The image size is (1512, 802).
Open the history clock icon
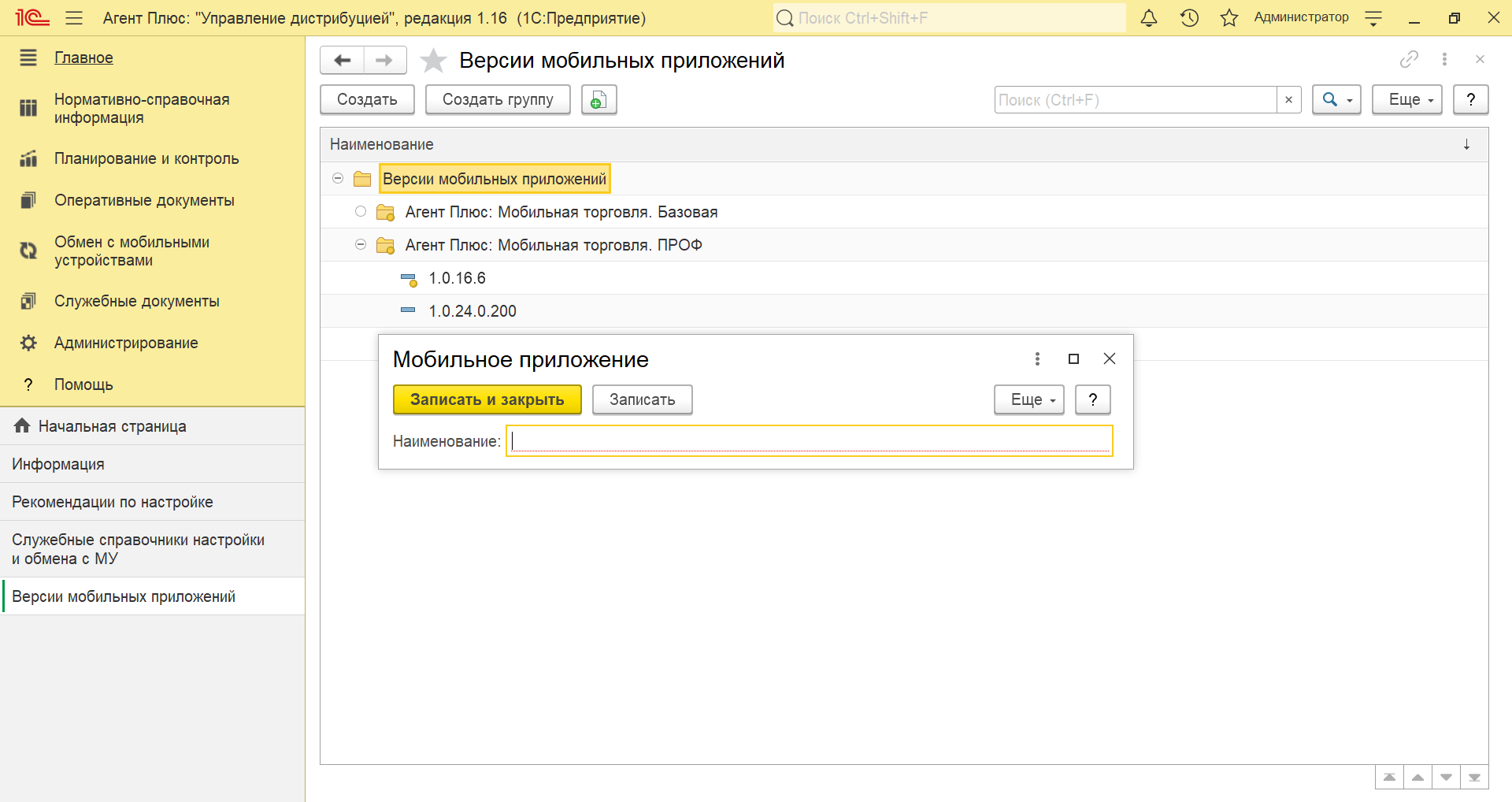pos(1189,17)
